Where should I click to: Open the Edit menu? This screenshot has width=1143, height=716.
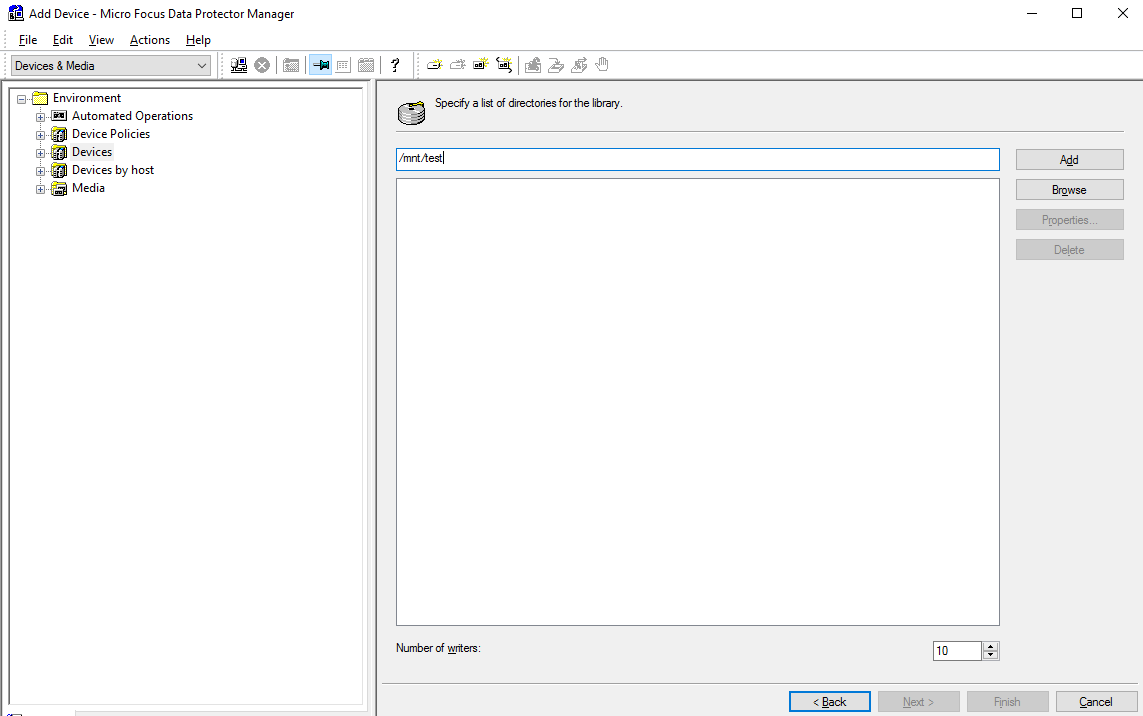click(x=63, y=40)
